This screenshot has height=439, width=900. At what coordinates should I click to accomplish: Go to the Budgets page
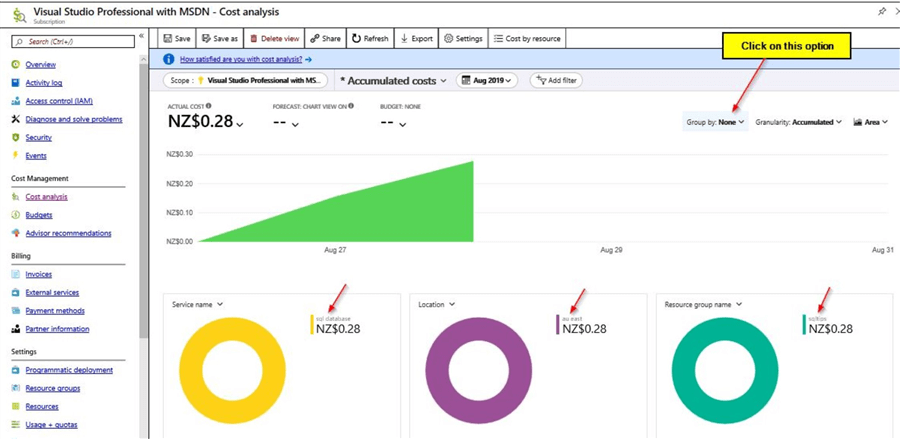click(x=39, y=215)
